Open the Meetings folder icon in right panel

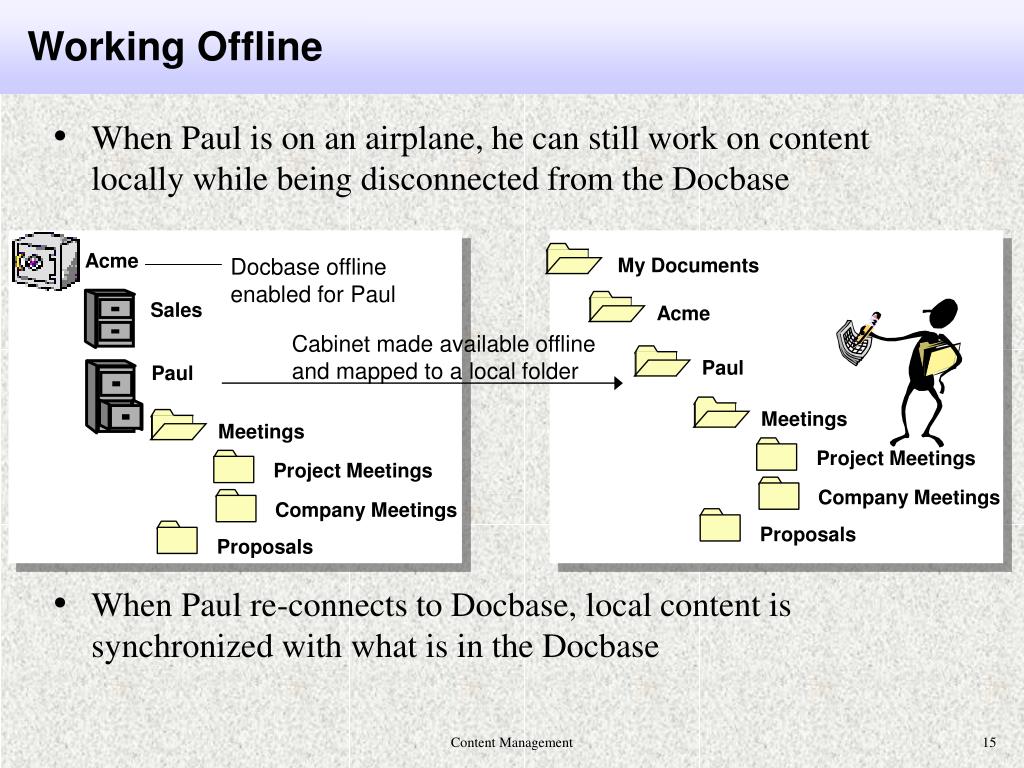721,413
